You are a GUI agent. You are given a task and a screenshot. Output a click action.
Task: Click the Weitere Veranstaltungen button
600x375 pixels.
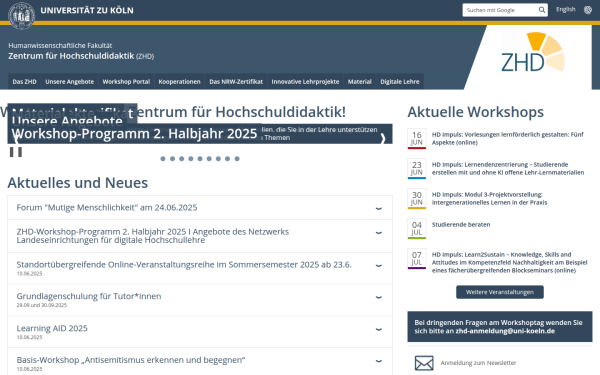pyautogui.click(x=500, y=292)
